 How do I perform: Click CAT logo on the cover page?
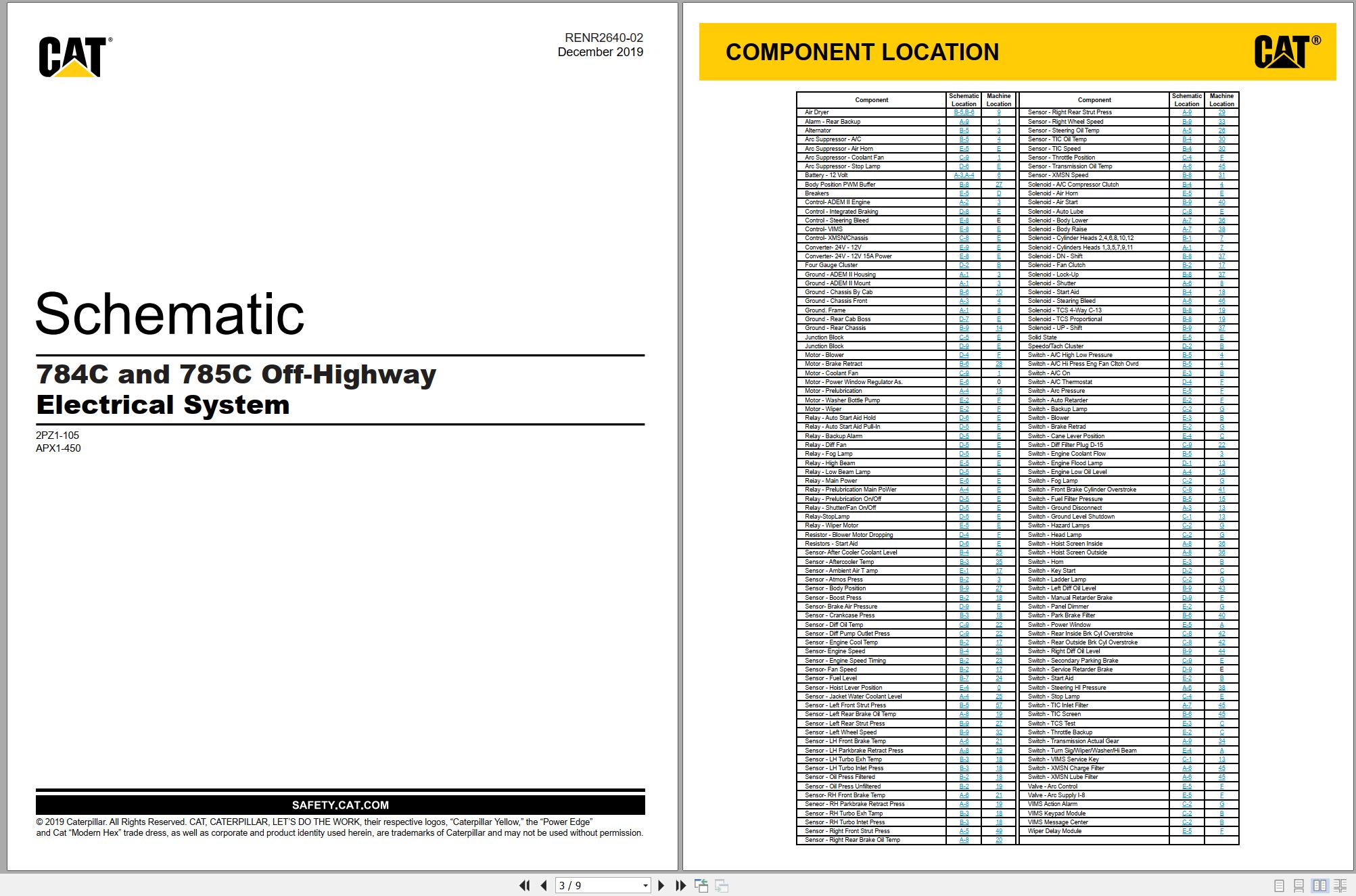(x=75, y=57)
